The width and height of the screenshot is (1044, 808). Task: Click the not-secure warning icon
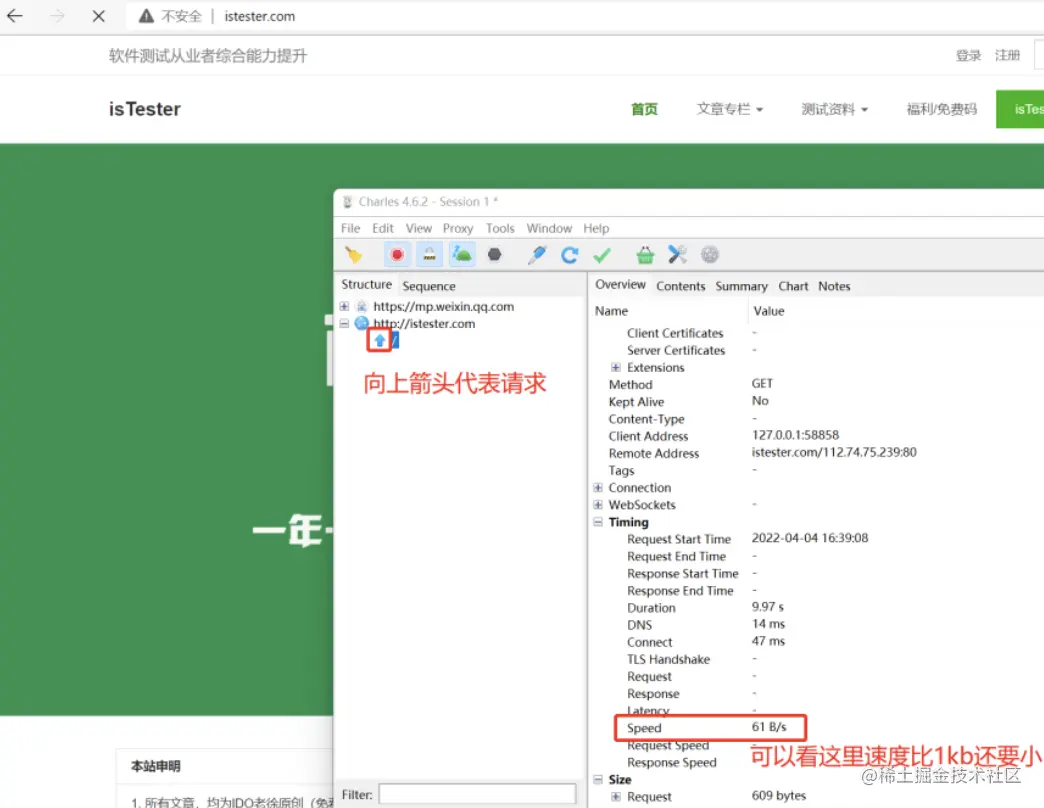(x=146, y=16)
